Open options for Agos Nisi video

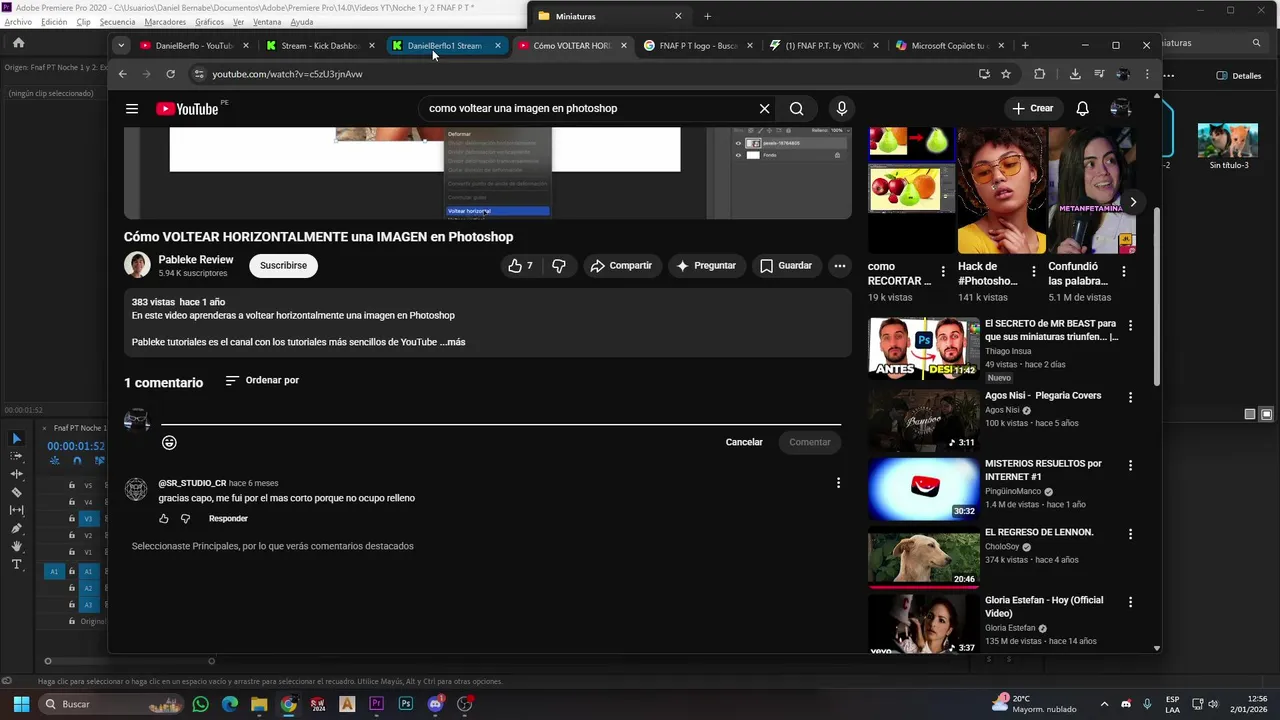point(1131,397)
